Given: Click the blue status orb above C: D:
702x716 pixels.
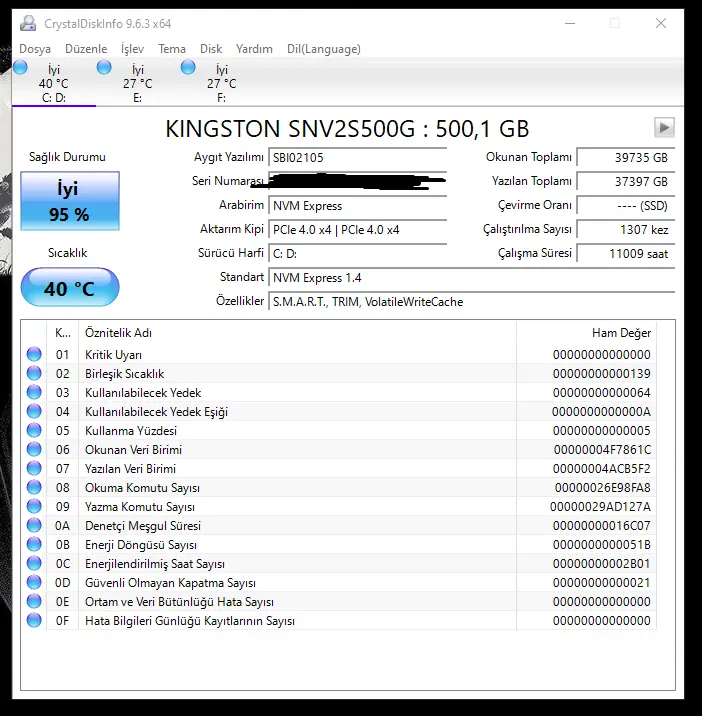Looking at the screenshot, I should click(20, 68).
